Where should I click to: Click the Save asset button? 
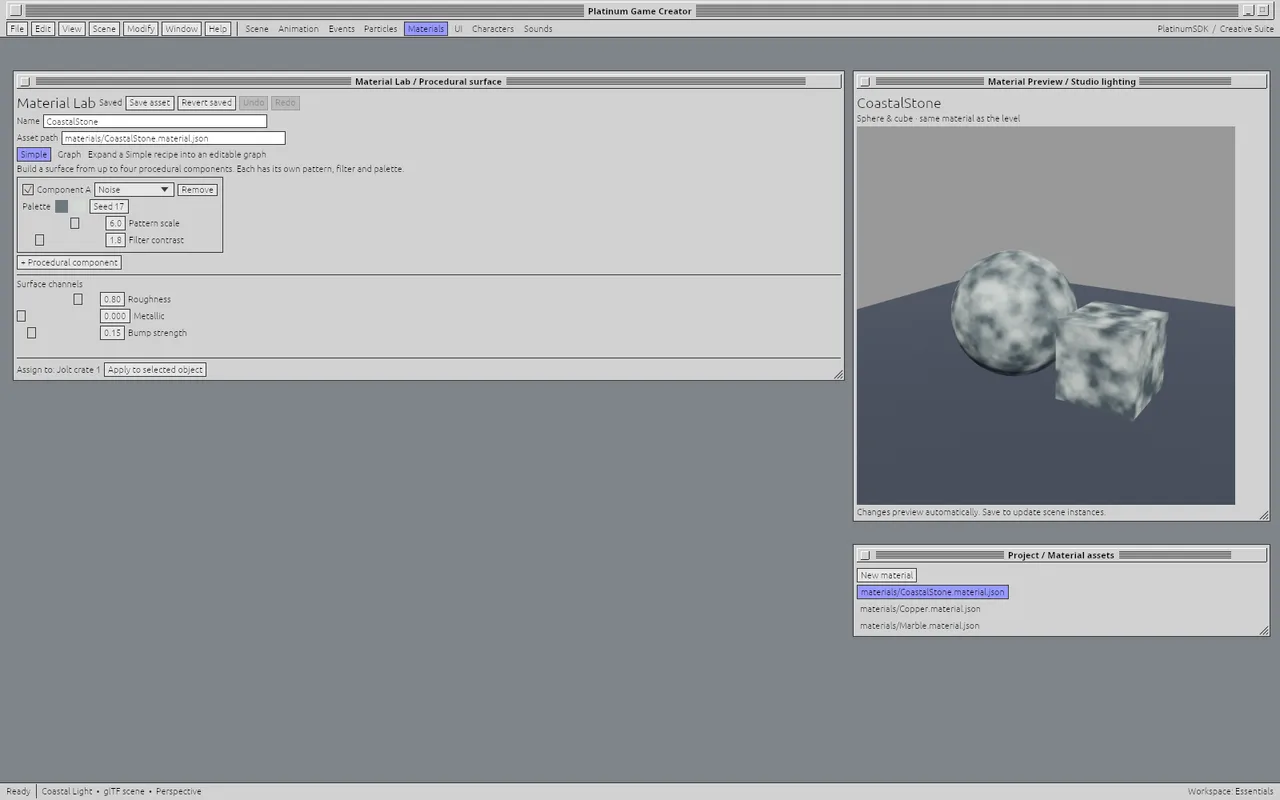[x=150, y=103]
